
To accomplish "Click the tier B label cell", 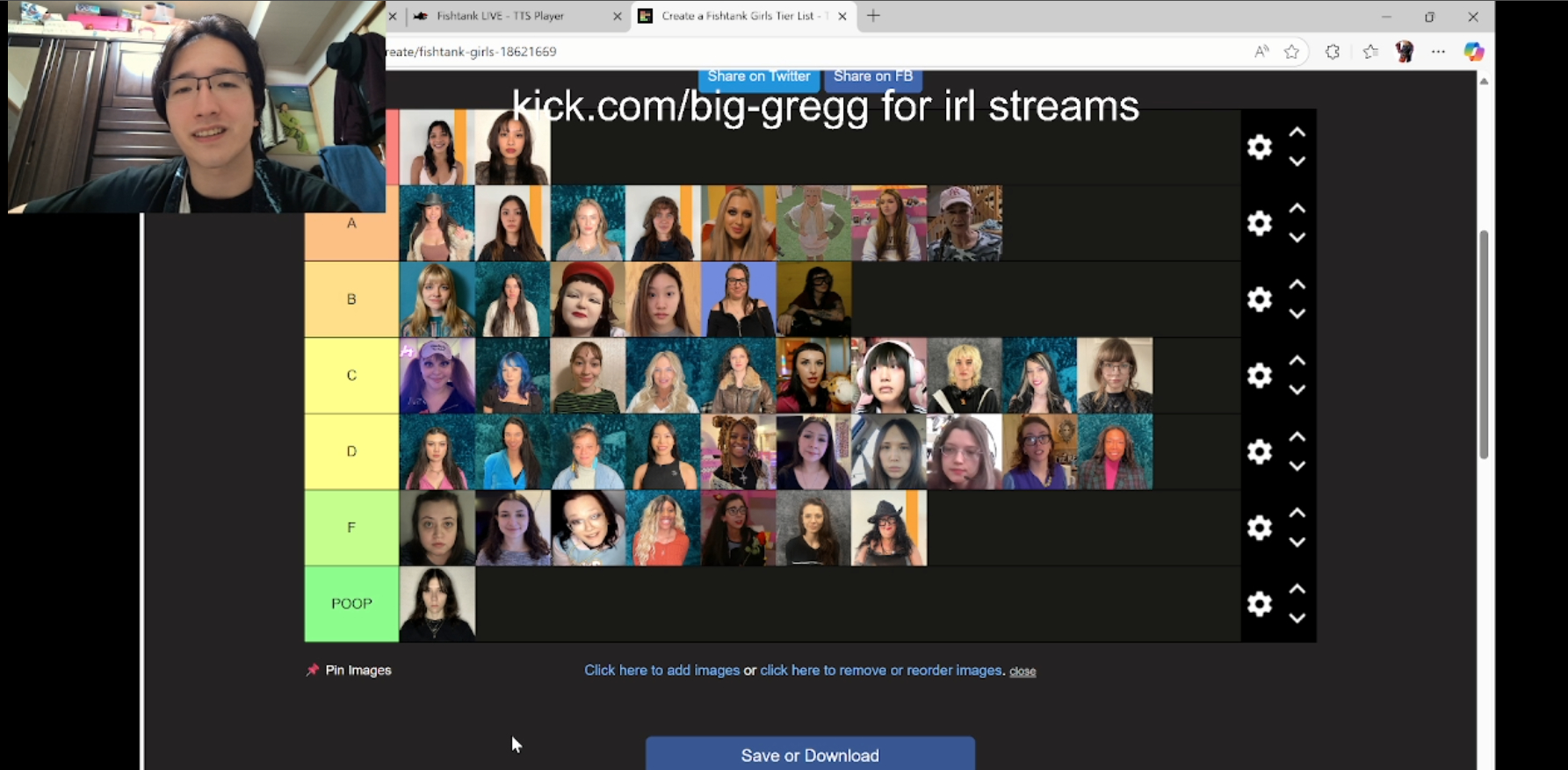I will click(351, 299).
